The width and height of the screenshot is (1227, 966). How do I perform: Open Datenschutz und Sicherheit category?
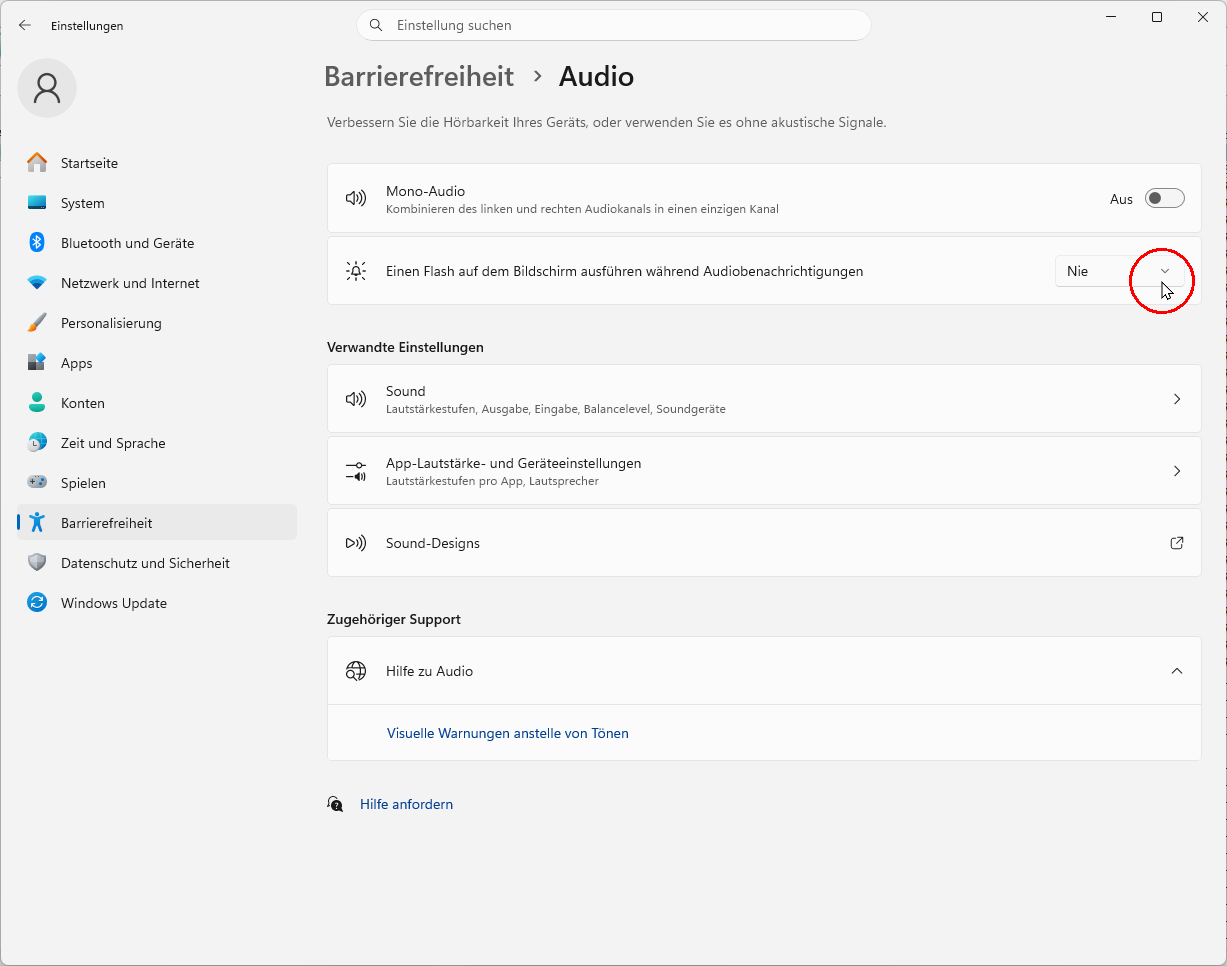click(157, 563)
